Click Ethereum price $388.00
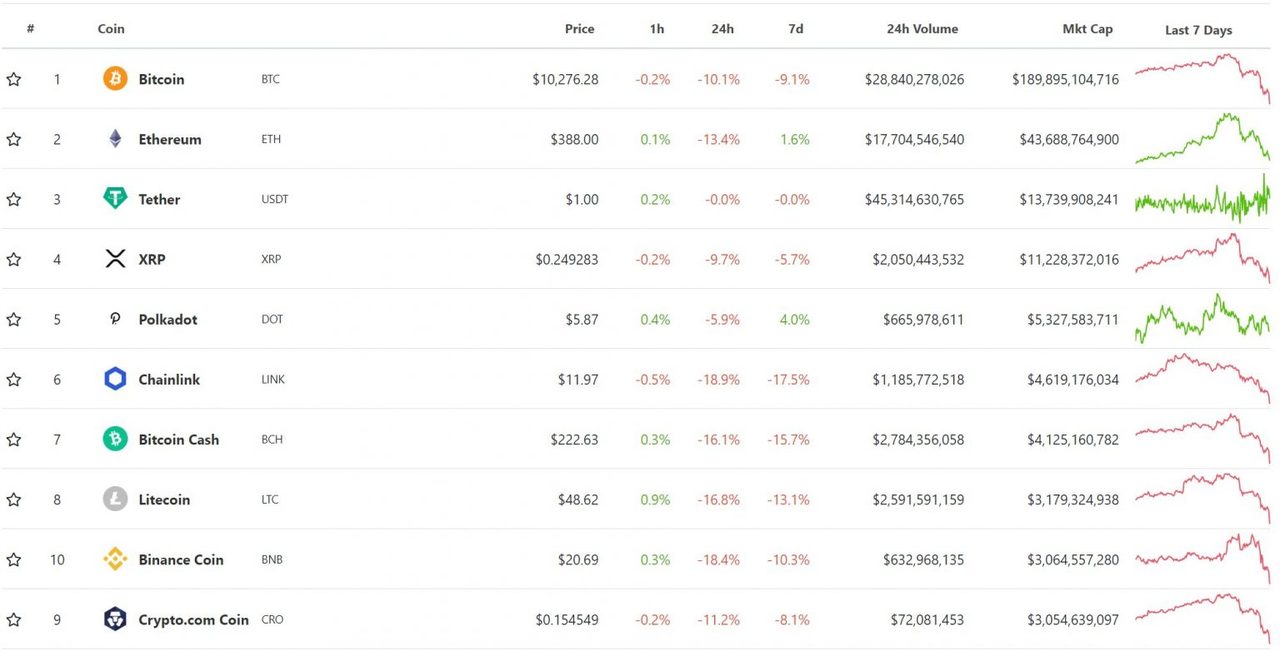The image size is (1280, 651). (x=574, y=139)
